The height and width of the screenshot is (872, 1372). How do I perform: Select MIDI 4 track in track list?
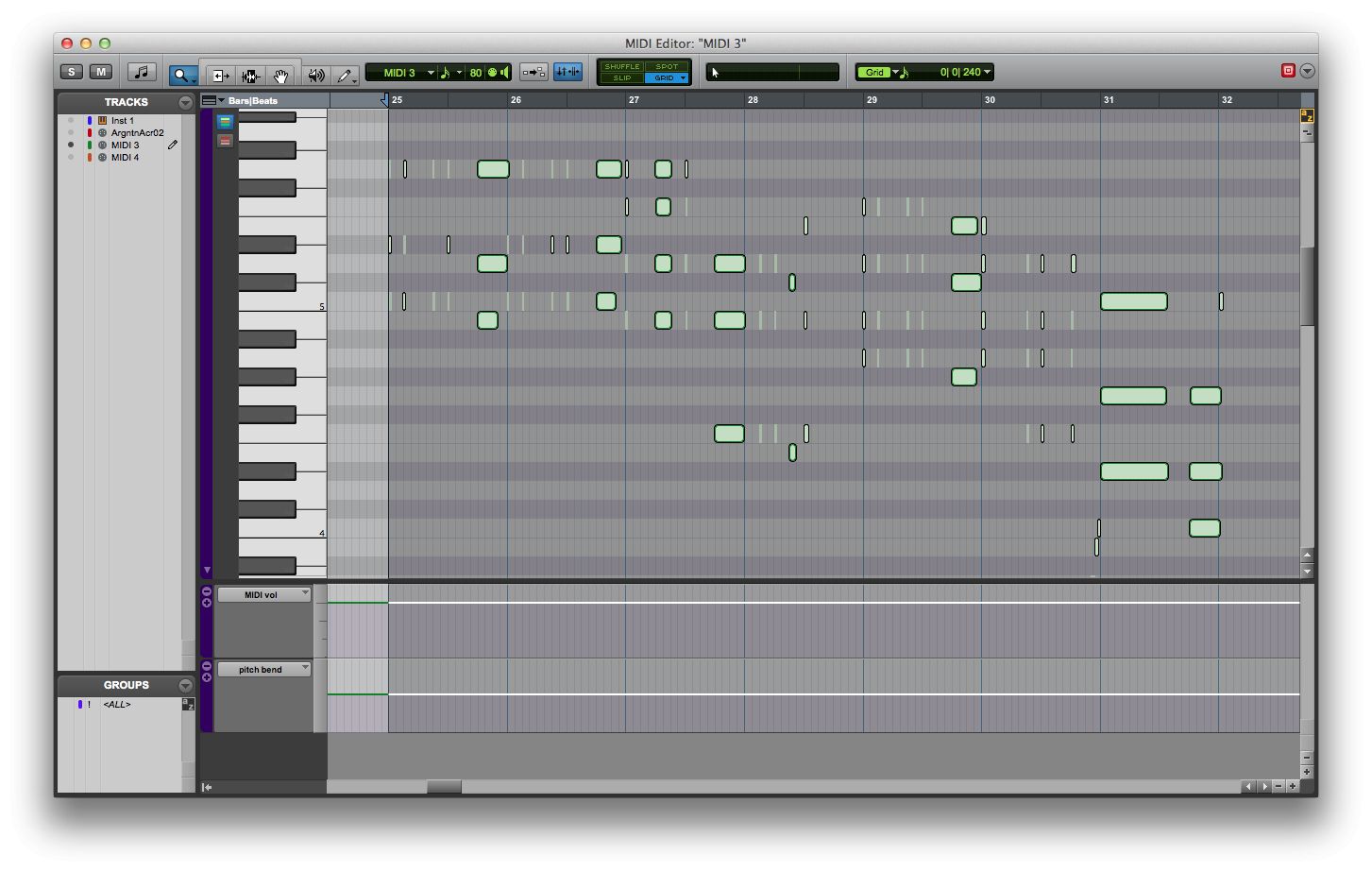click(125, 158)
